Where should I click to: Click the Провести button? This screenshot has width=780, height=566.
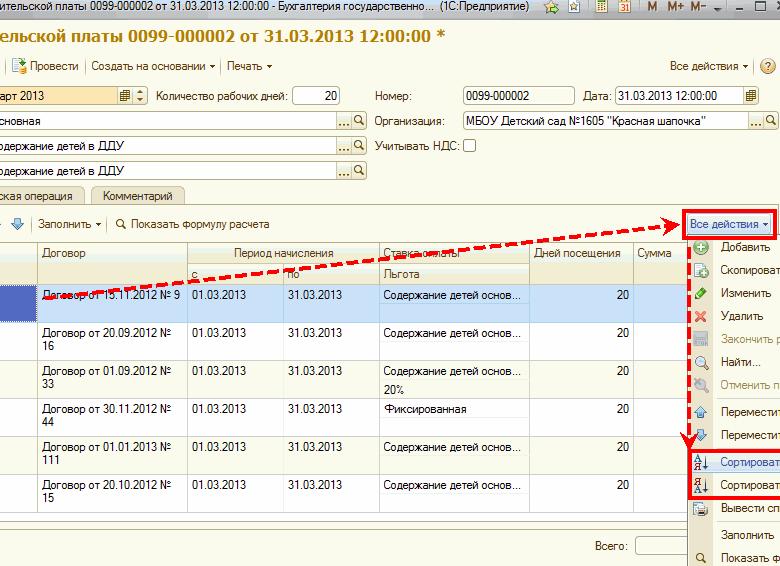45,66
